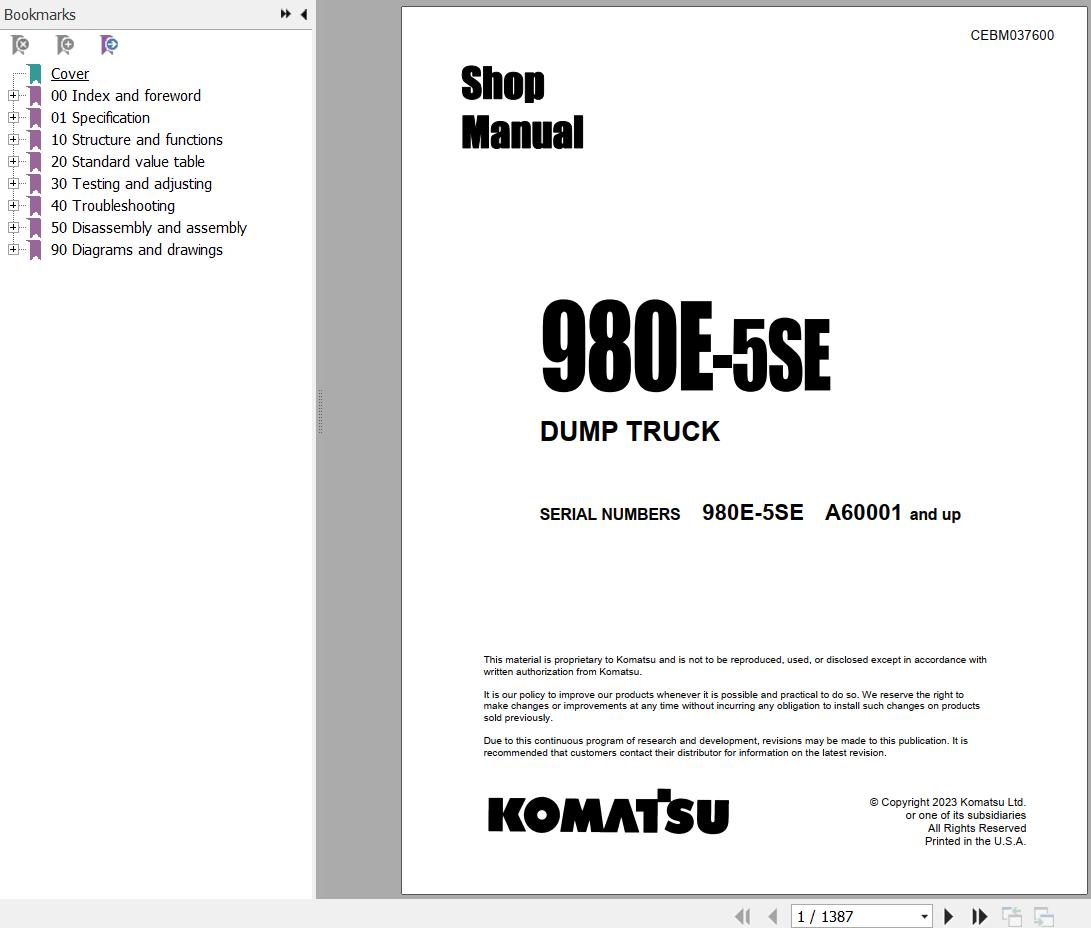Select the 10 Structure and functions bookmark

coord(137,139)
